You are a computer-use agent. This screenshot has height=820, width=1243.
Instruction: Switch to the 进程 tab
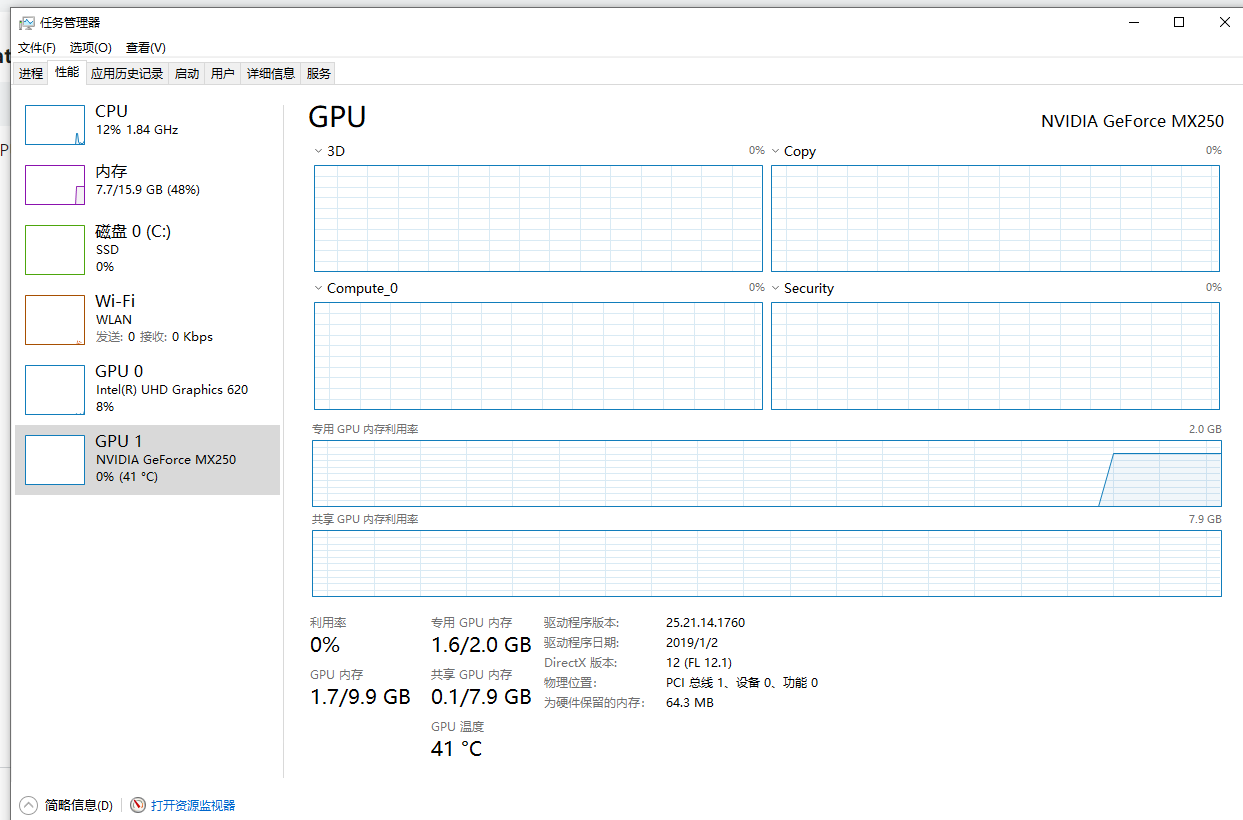pyautogui.click(x=31, y=73)
